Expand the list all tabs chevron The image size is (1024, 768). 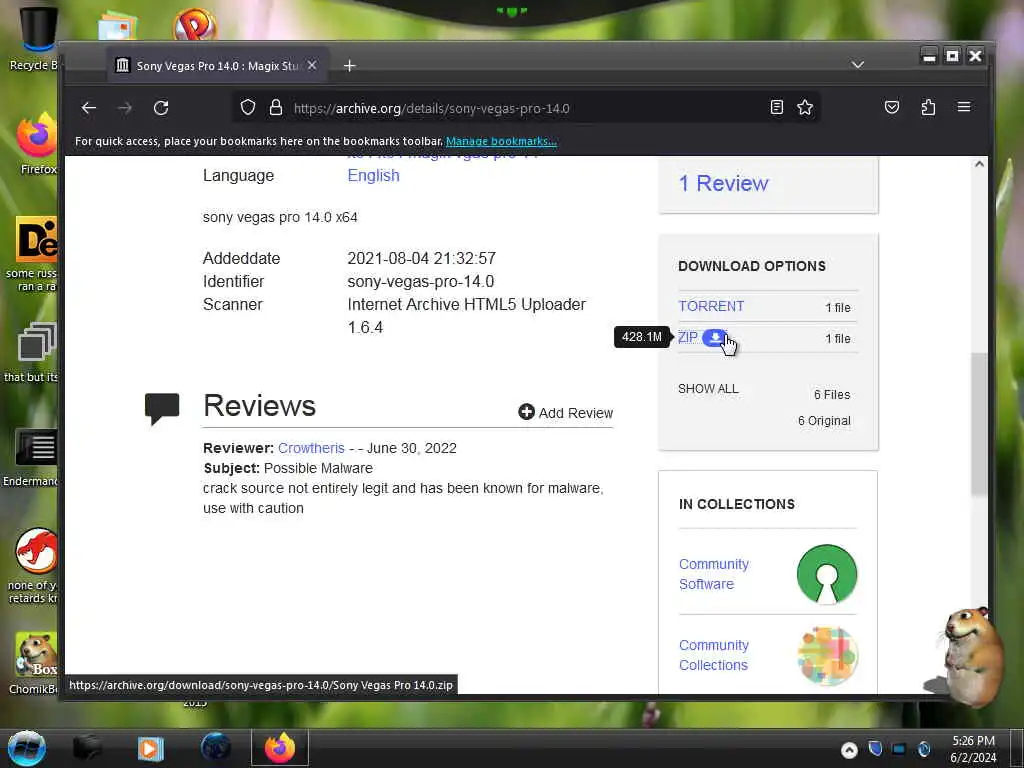pos(857,65)
